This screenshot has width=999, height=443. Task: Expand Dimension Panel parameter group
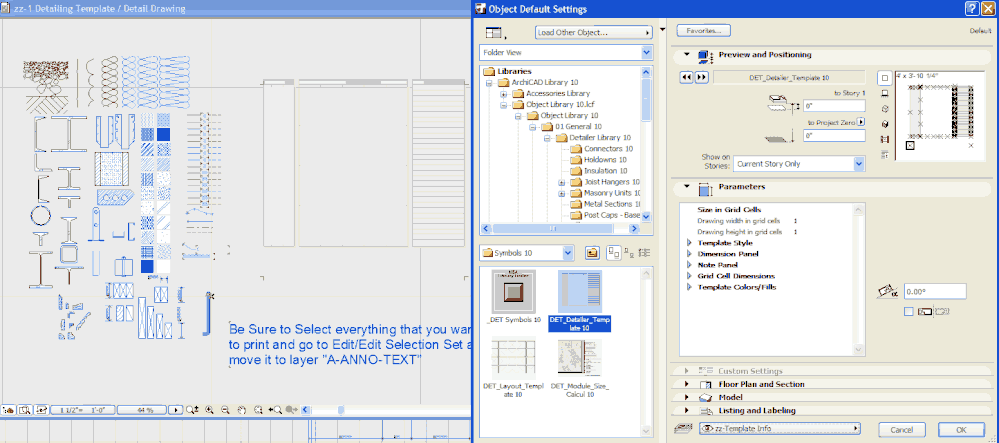coord(689,254)
